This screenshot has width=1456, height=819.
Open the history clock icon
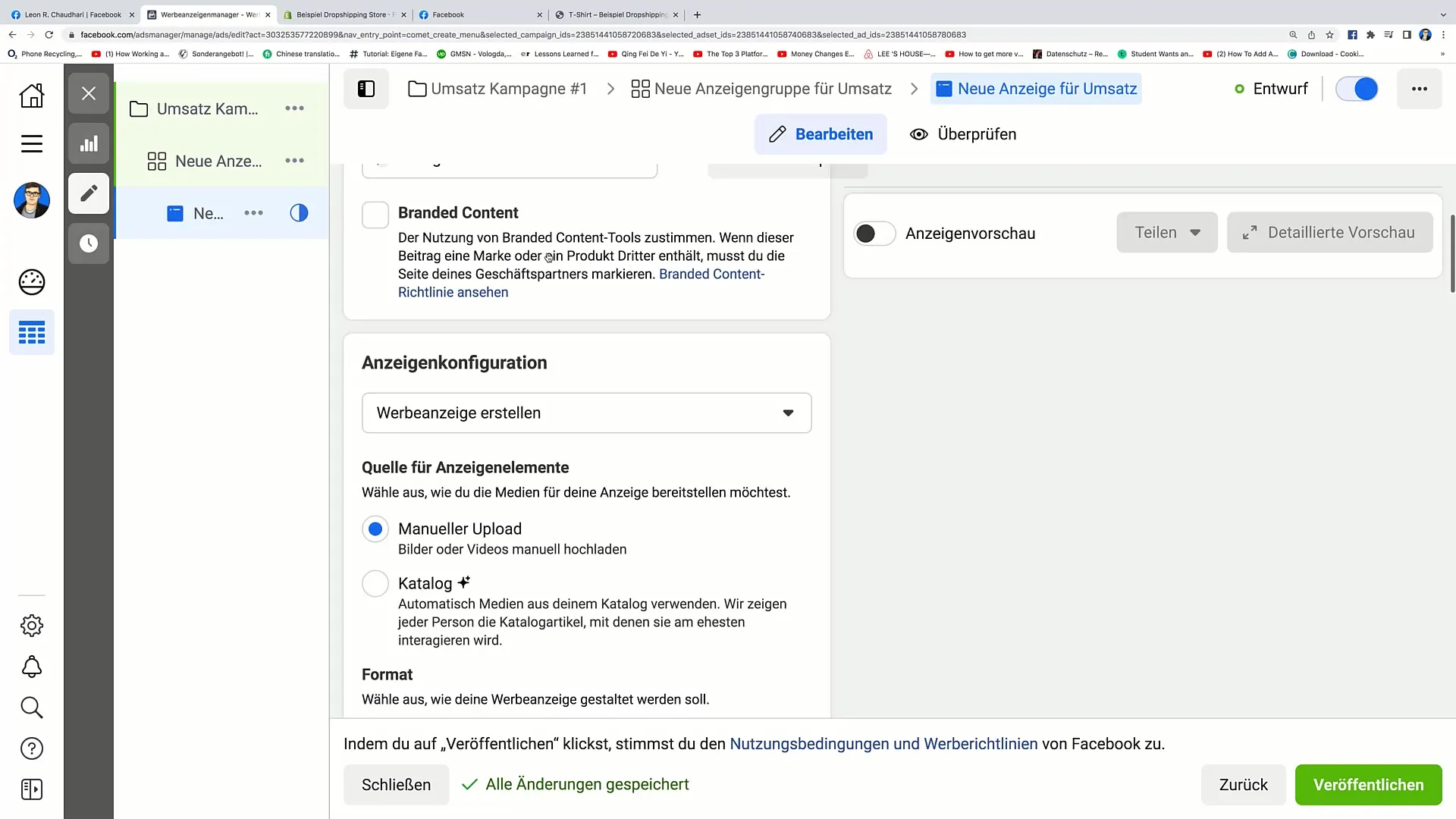tap(89, 243)
